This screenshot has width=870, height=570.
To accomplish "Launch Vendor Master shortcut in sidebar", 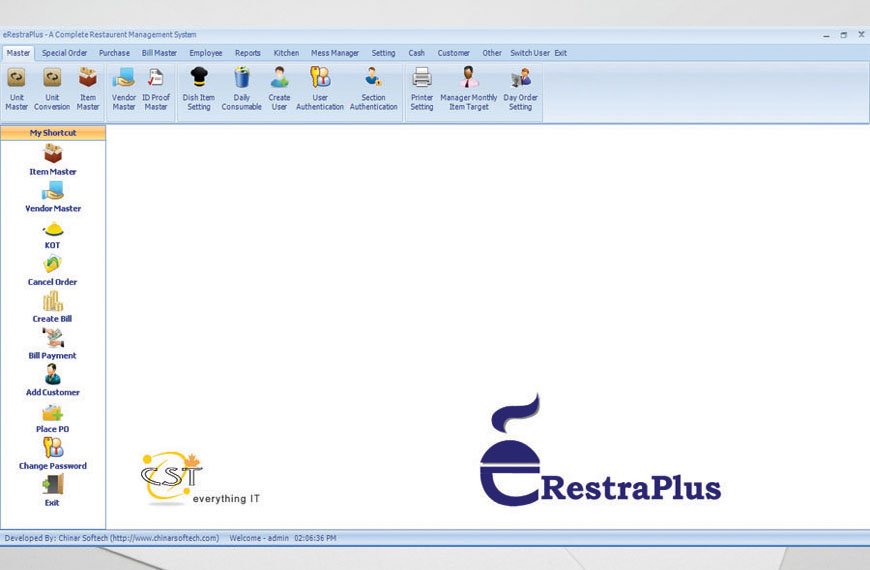I will (53, 197).
